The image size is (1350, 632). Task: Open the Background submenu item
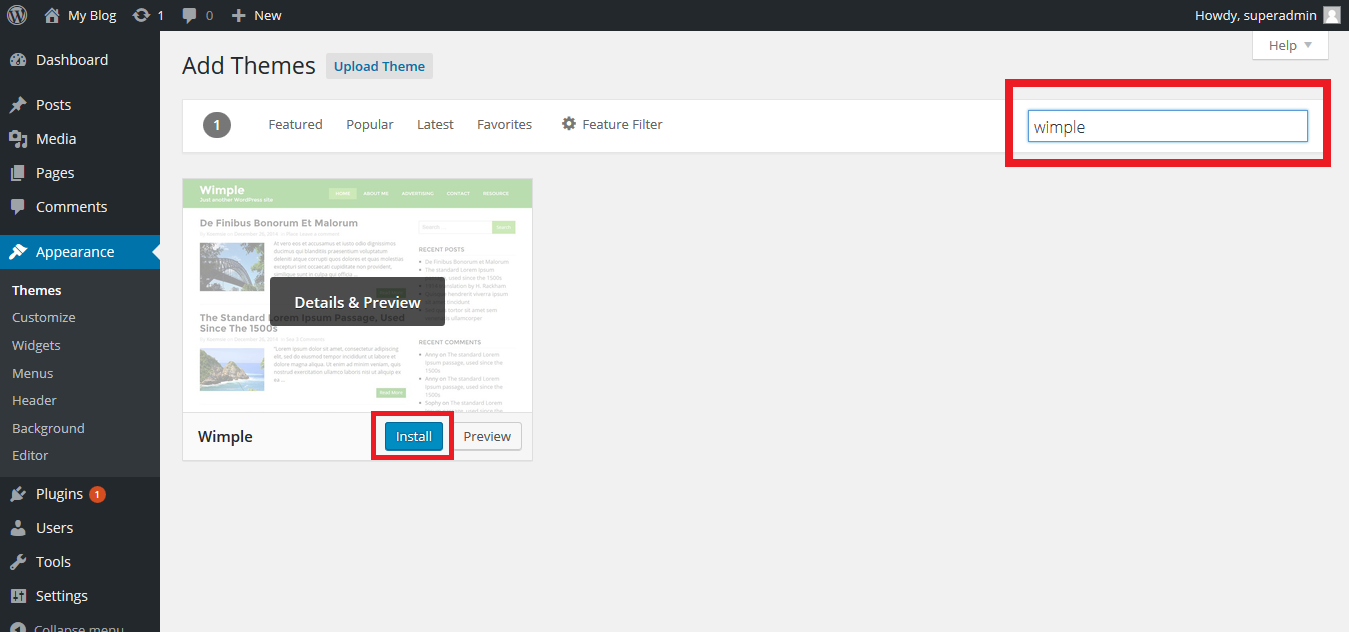pos(48,428)
